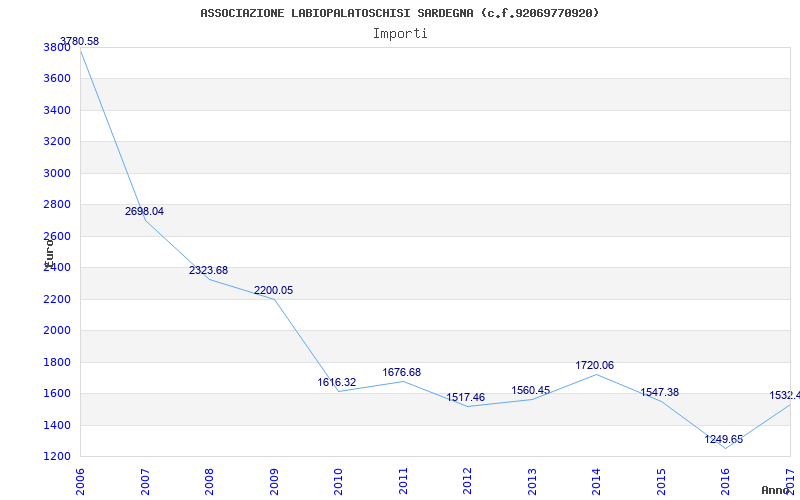Select the 2010 tick on the year axis
Image resolution: width=800 pixels, height=500 pixels.
pos(338,479)
